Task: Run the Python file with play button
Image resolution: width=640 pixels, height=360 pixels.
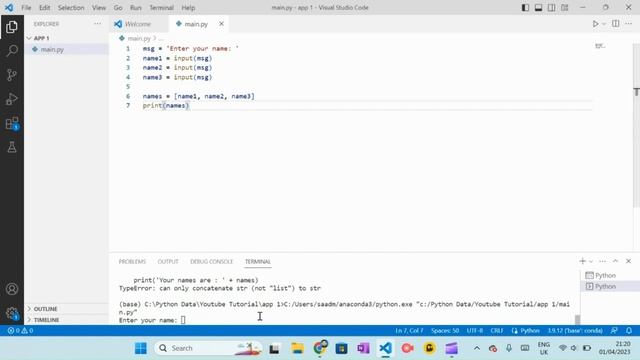Action: pos(596,24)
